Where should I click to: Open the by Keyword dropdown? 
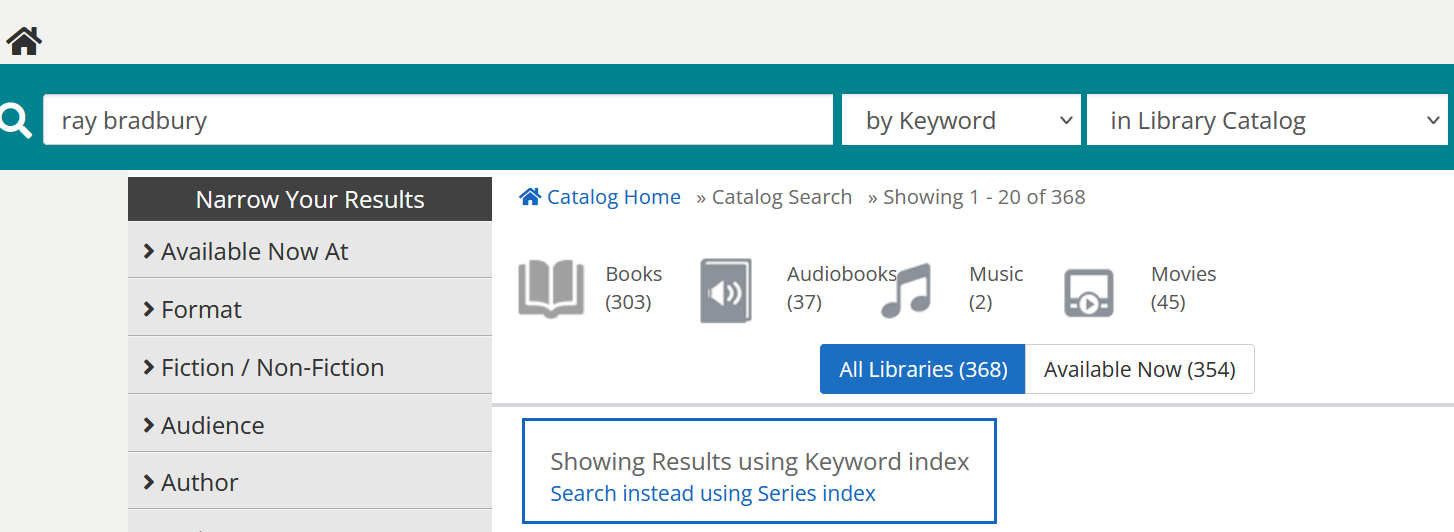[x=961, y=120]
